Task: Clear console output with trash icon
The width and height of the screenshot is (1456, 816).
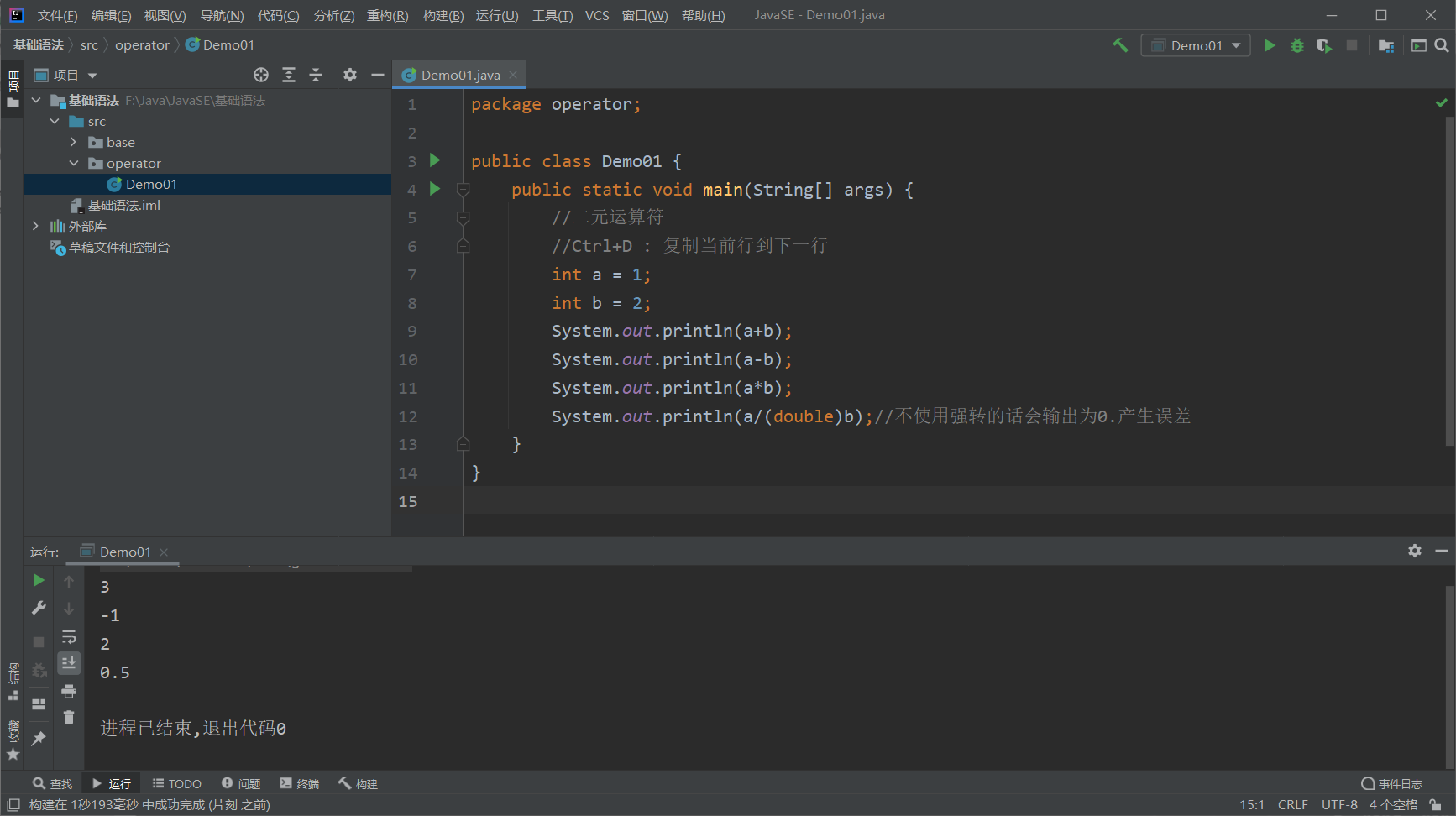Action: (69, 718)
